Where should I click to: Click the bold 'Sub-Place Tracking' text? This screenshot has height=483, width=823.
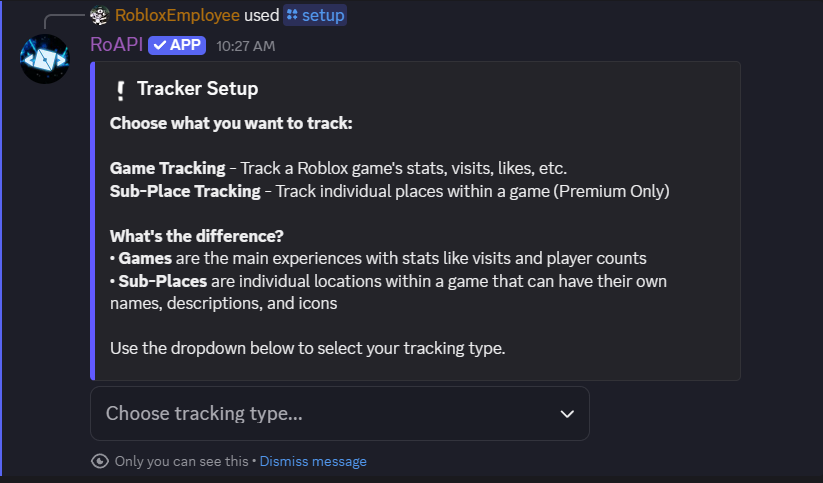185,191
